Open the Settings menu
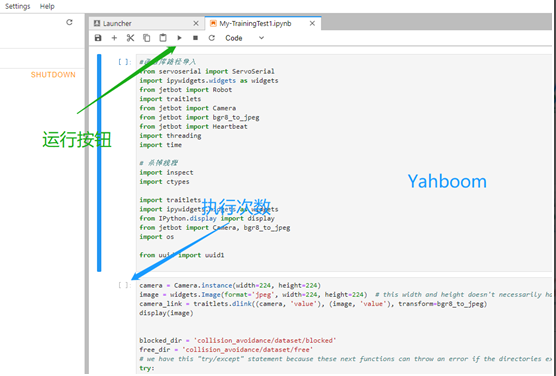The height and width of the screenshot is (376, 556). [17, 6]
